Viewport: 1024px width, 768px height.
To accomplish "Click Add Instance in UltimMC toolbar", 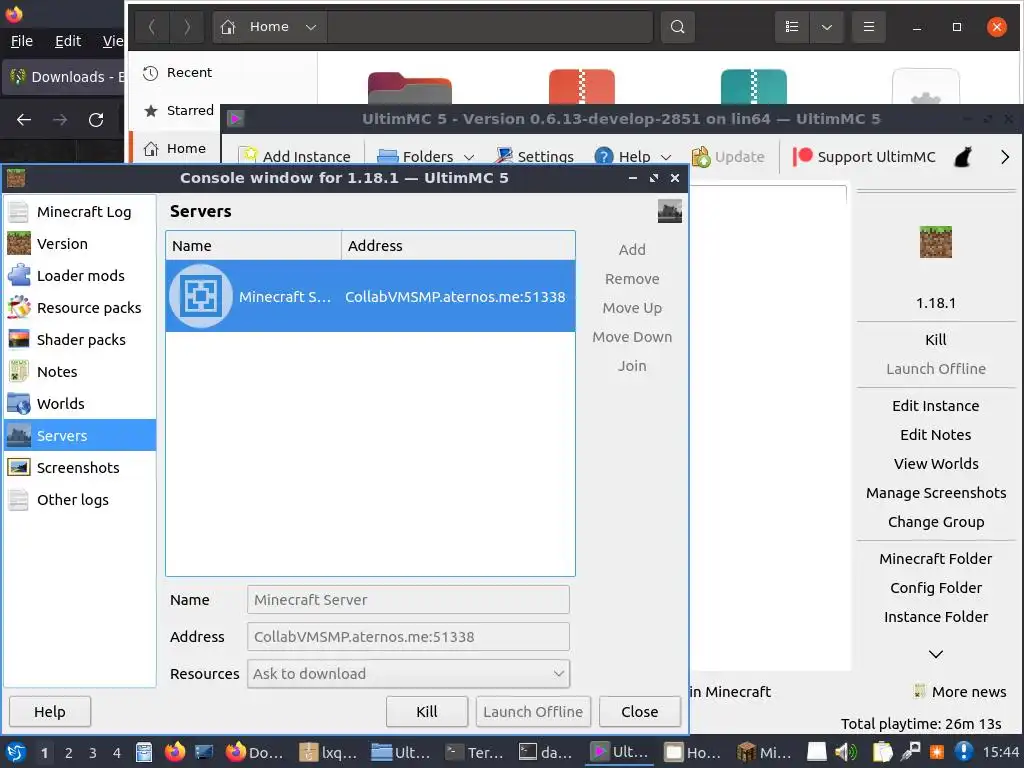I will coord(295,157).
